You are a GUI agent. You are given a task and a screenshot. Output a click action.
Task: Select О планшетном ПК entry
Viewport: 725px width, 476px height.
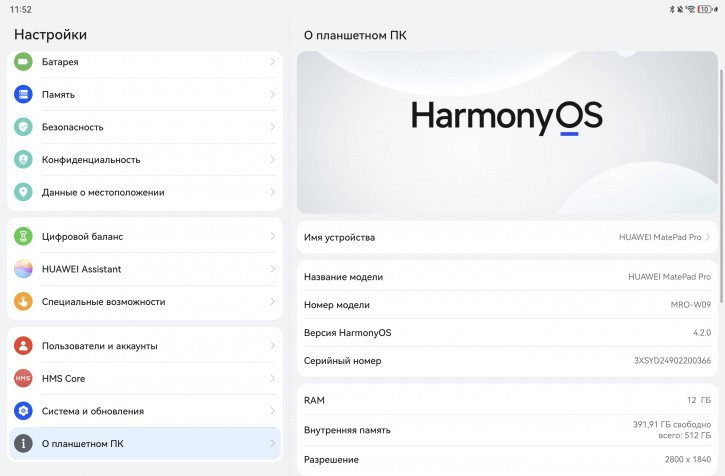[145, 444]
